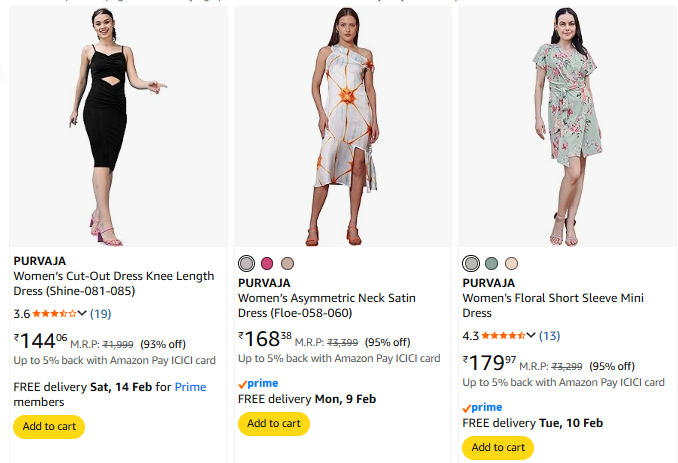
Task: Open the black cut-out dress product image
Action: coord(118,127)
